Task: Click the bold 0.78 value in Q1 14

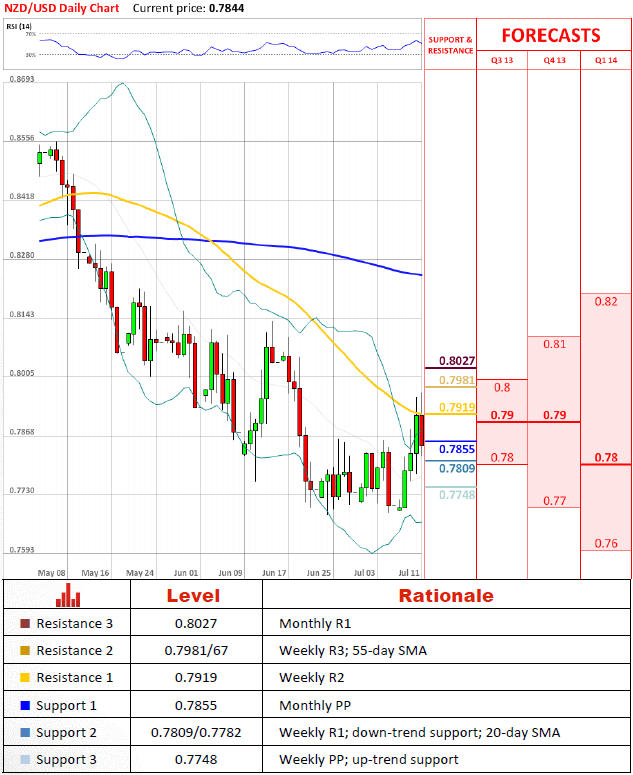Action: [x=606, y=458]
